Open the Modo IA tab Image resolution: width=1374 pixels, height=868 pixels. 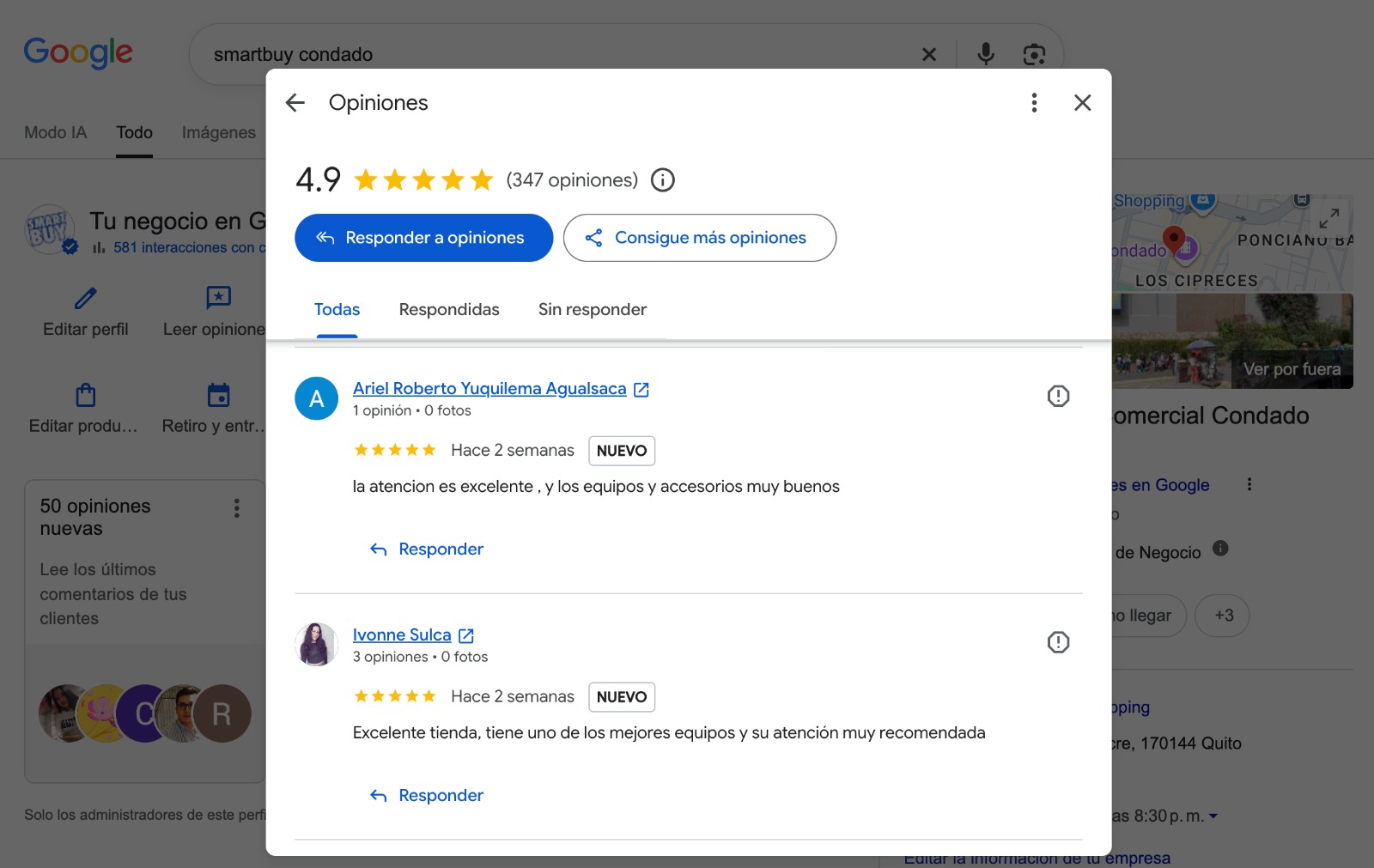tap(56, 132)
